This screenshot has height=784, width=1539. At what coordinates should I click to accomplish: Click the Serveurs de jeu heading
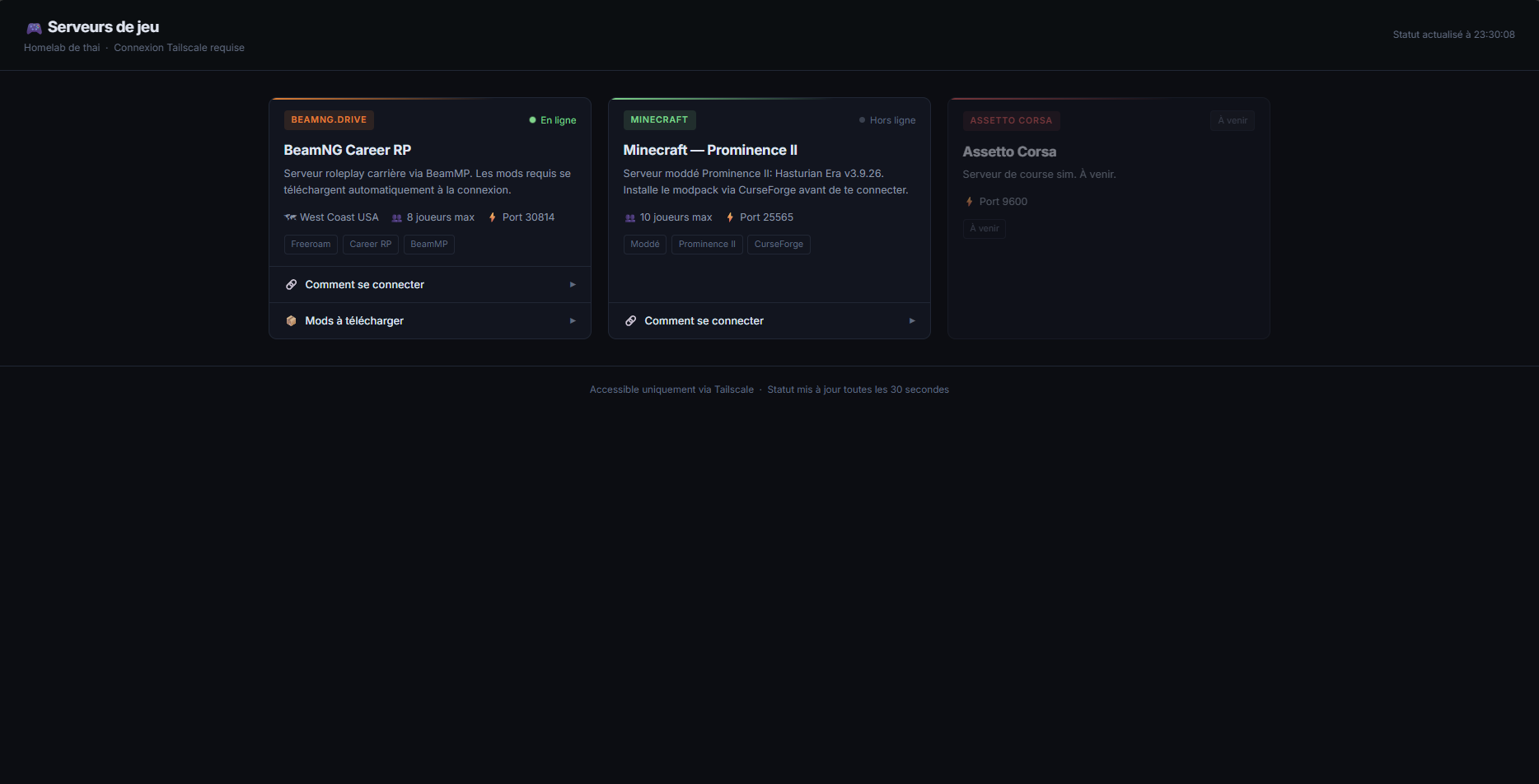point(103,27)
